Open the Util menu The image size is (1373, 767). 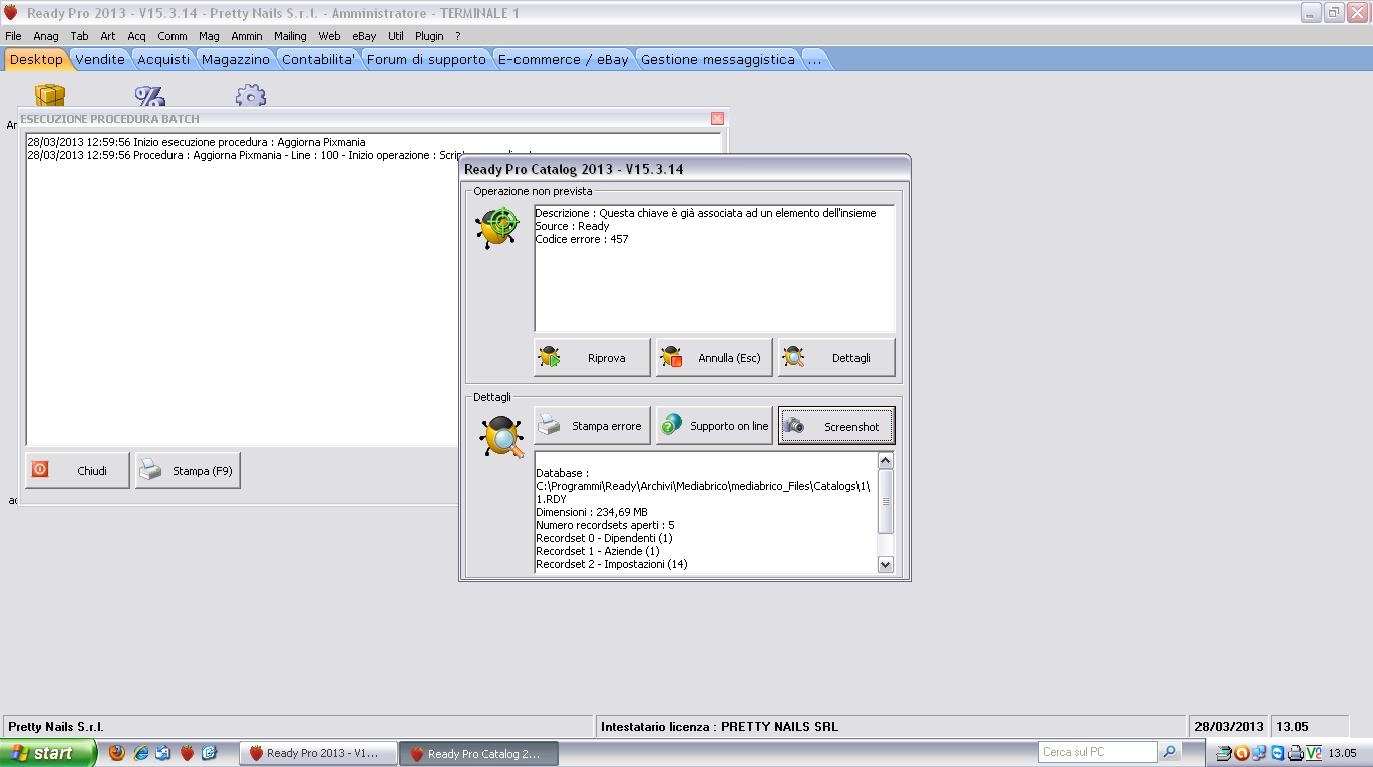click(x=396, y=36)
